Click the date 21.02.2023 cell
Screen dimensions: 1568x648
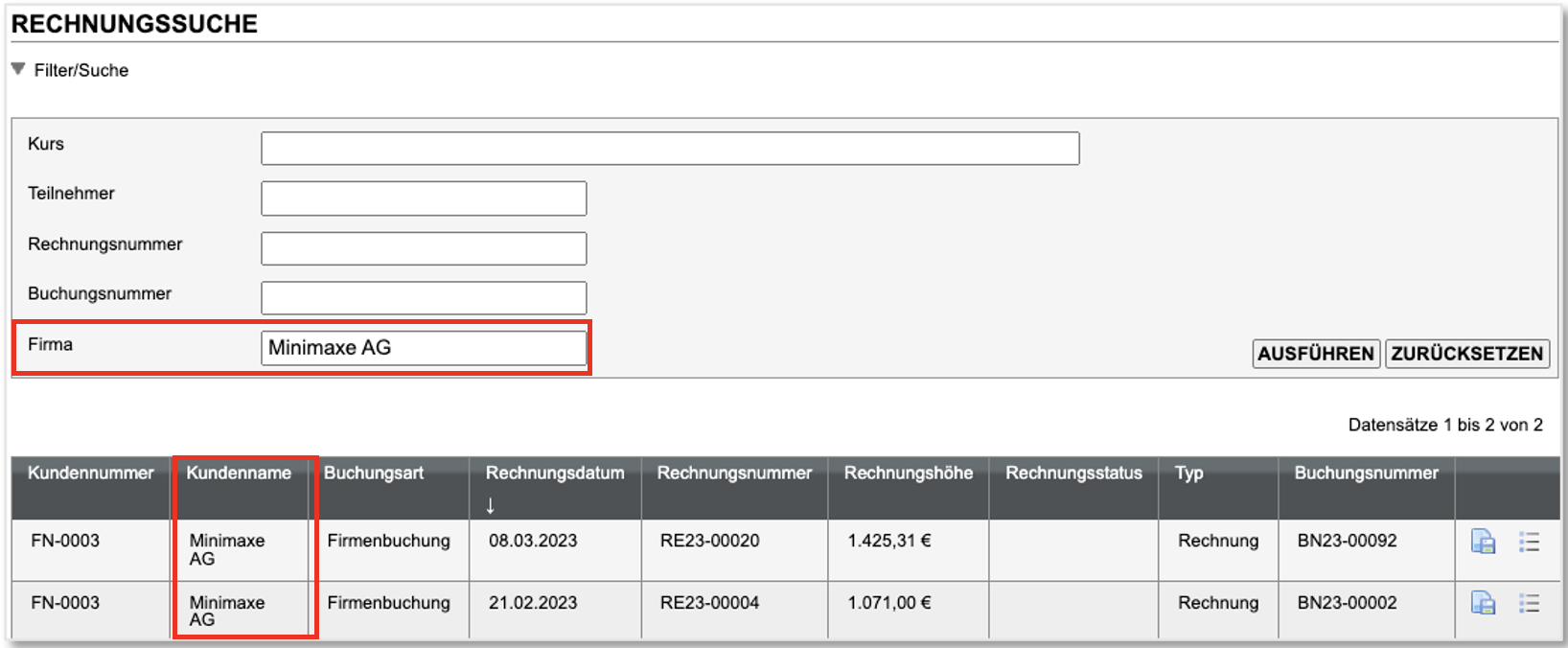(x=533, y=603)
